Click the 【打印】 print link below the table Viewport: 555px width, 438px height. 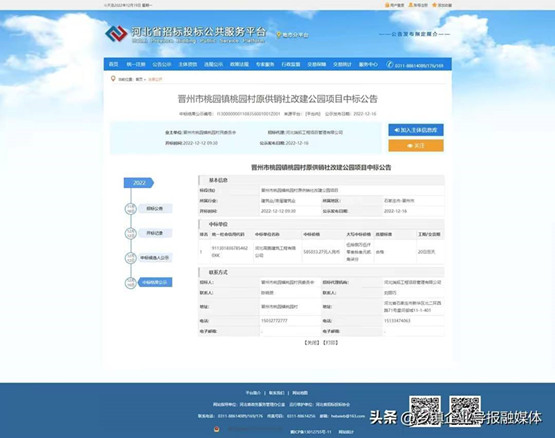331,342
